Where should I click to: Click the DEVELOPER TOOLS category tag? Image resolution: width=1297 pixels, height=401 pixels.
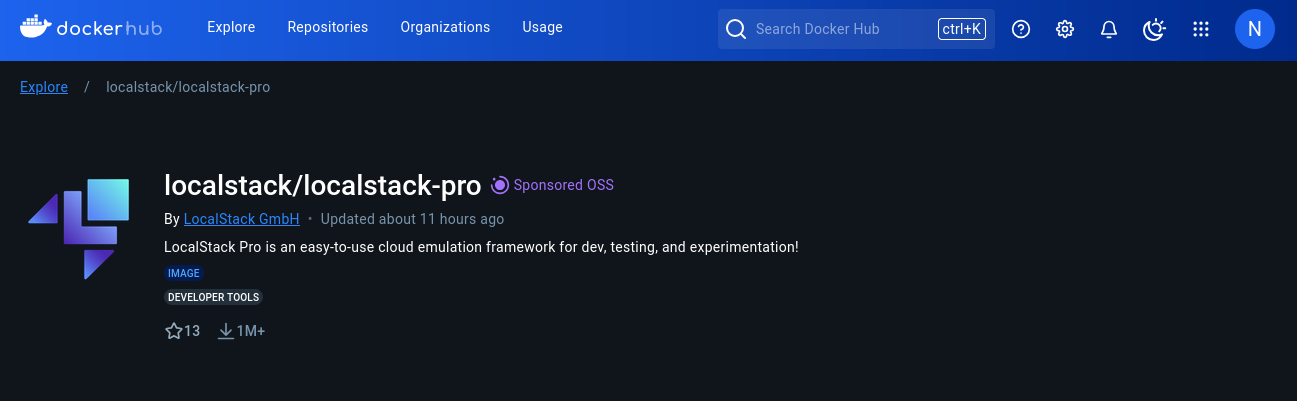pos(213,297)
